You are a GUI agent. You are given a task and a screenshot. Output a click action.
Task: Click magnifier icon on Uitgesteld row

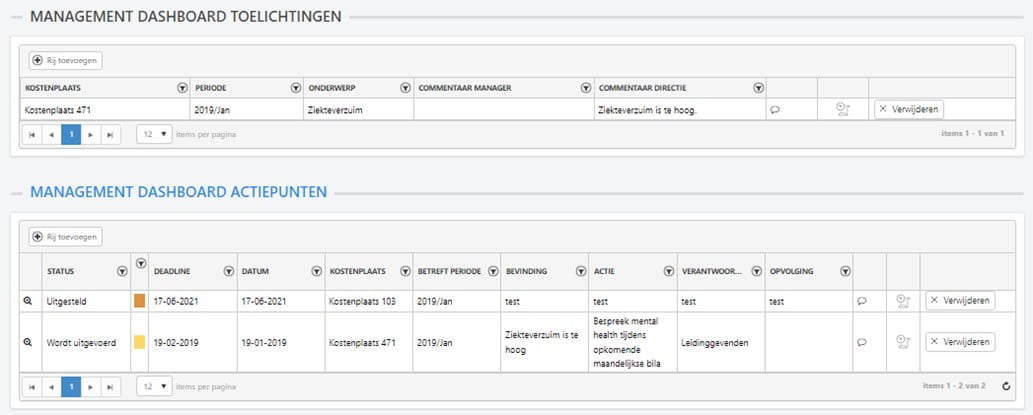(28, 300)
